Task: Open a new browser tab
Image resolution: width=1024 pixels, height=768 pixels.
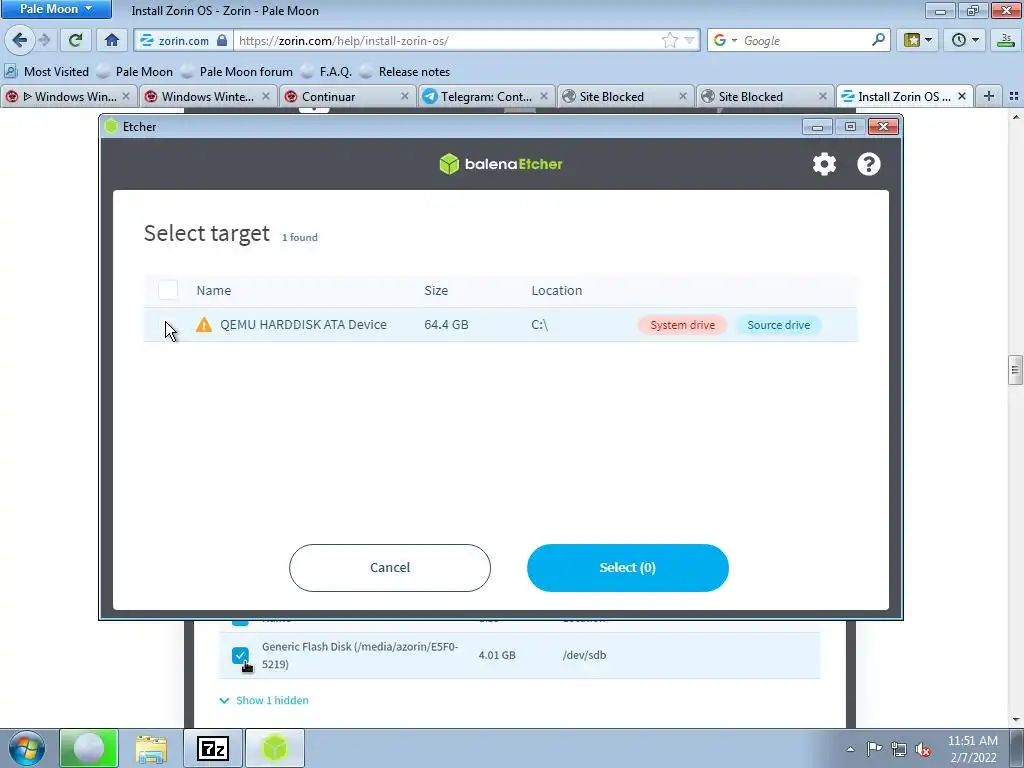Action: pos(989,96)
